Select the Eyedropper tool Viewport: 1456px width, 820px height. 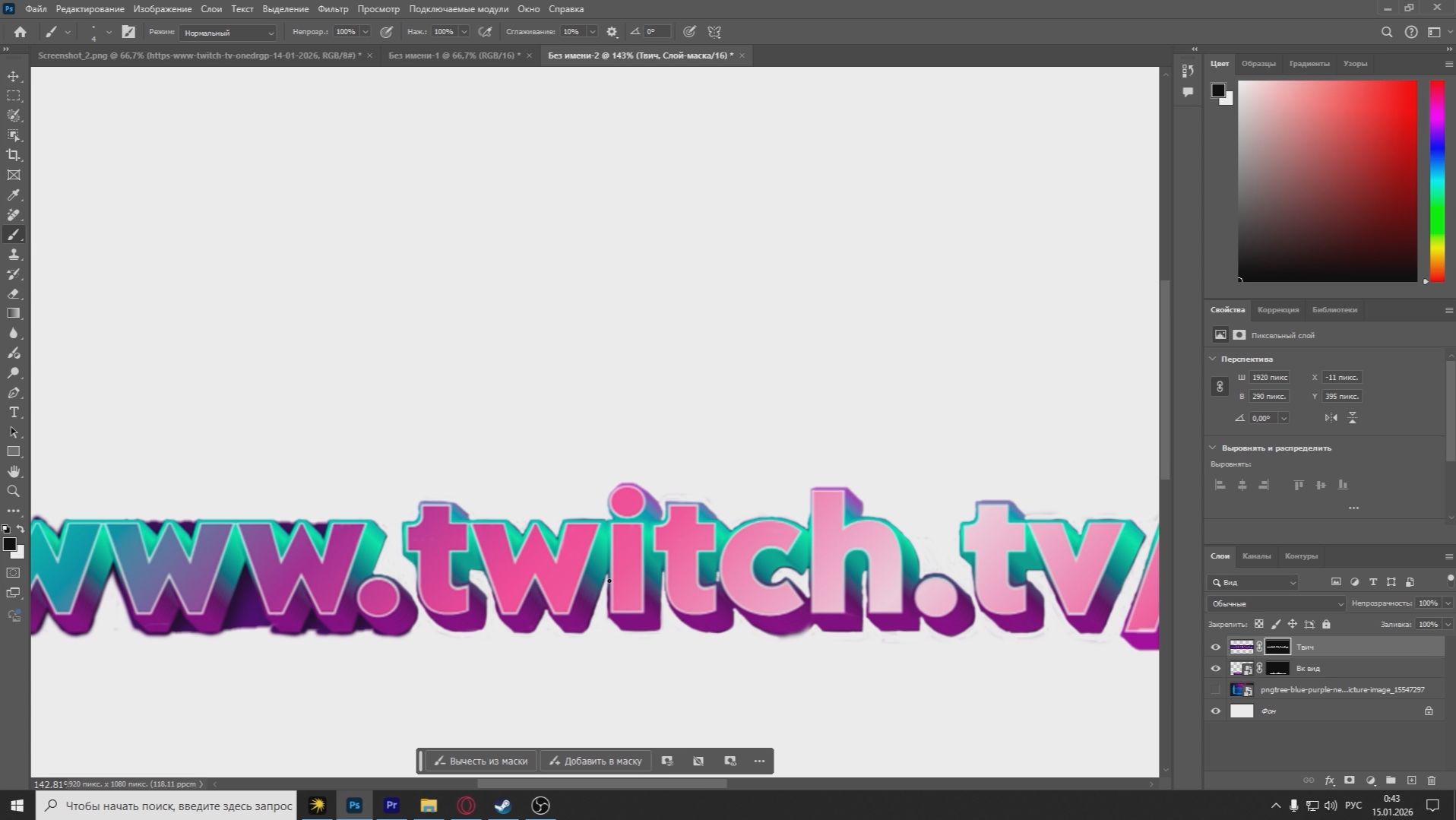(x=14, y=195)
